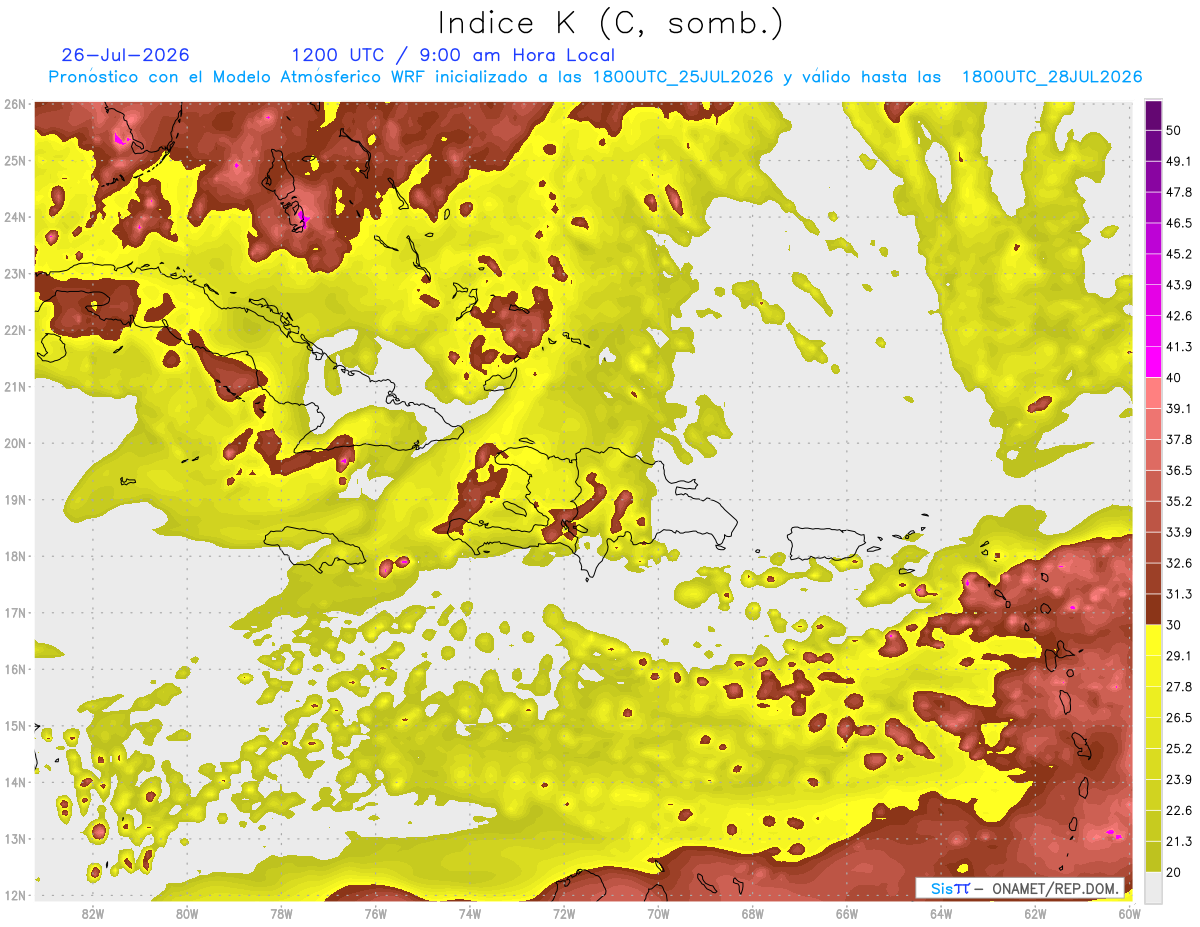Click the "72W" longitude label
1200x927 pixels.
coord(564,913)
